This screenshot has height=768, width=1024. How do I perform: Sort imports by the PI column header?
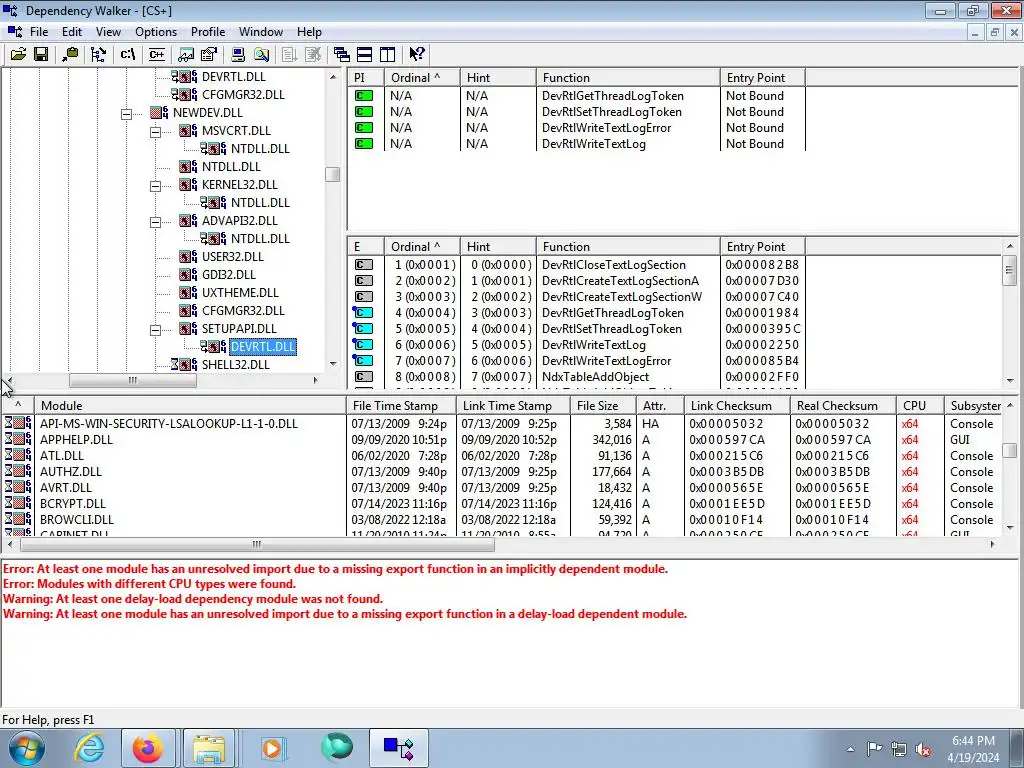click(x=366, y=78)
